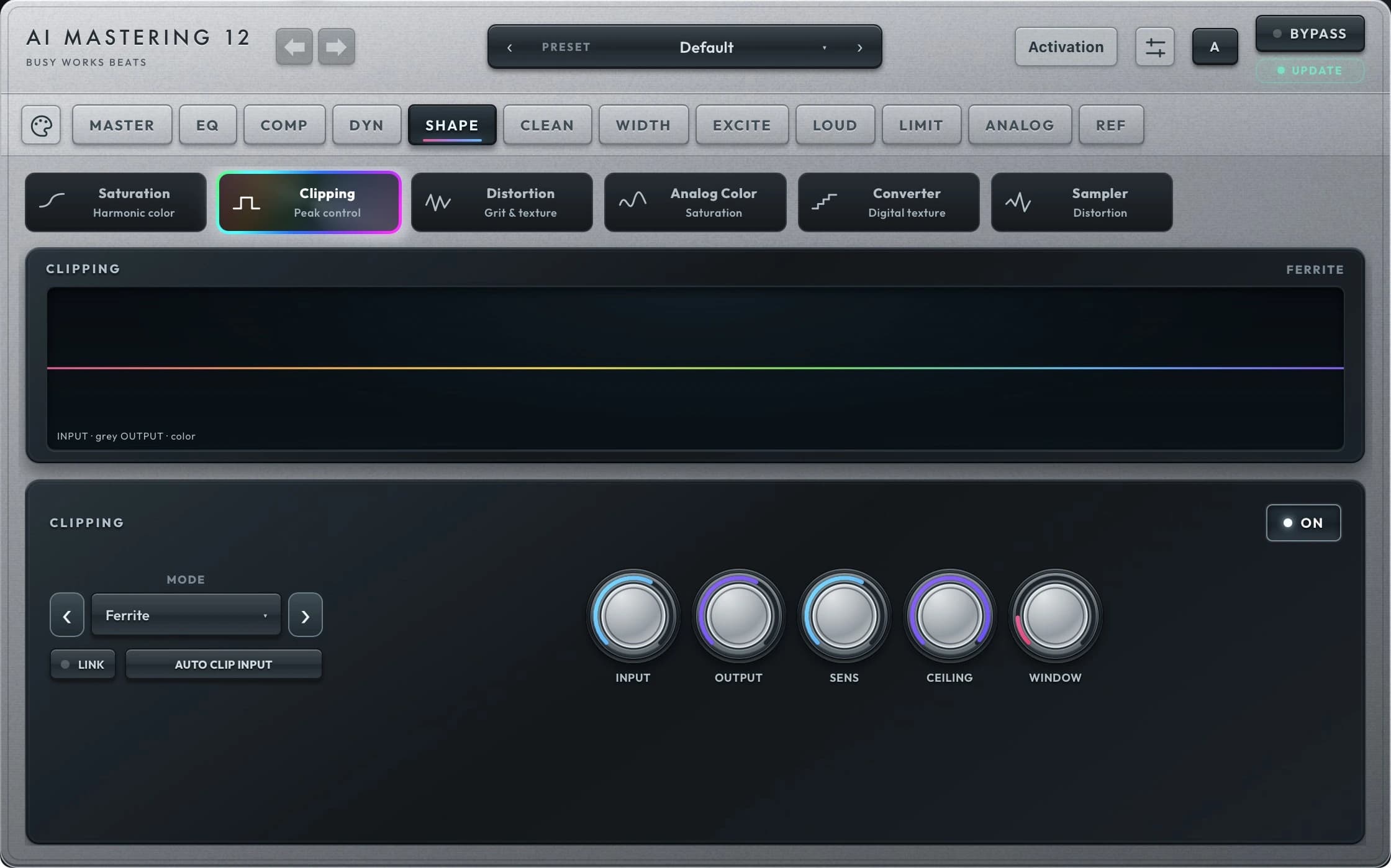Switch to the DYN tab
This screenshot has width=1391, height=868.
(366, 125)
